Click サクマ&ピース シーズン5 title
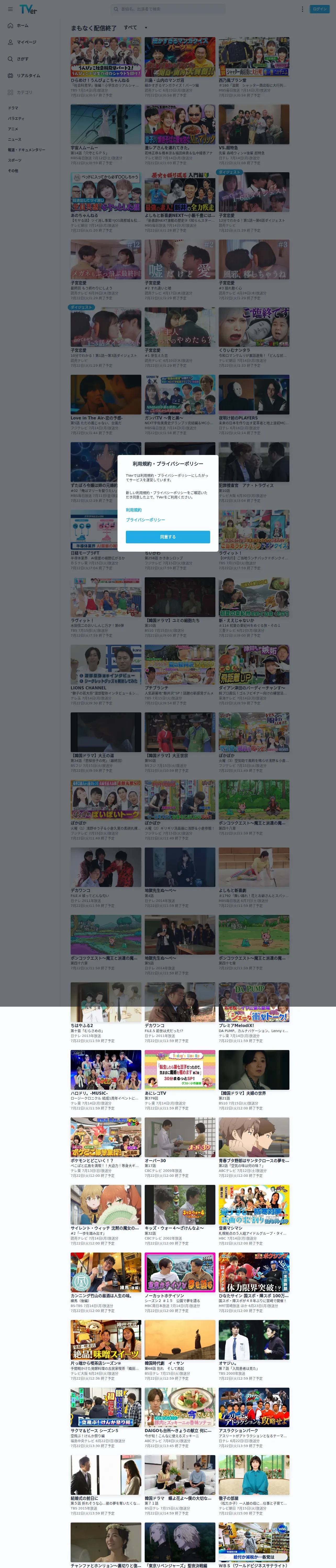Image resolution: width=336 pixels, height=1568 pixels. click(94, 1431)
